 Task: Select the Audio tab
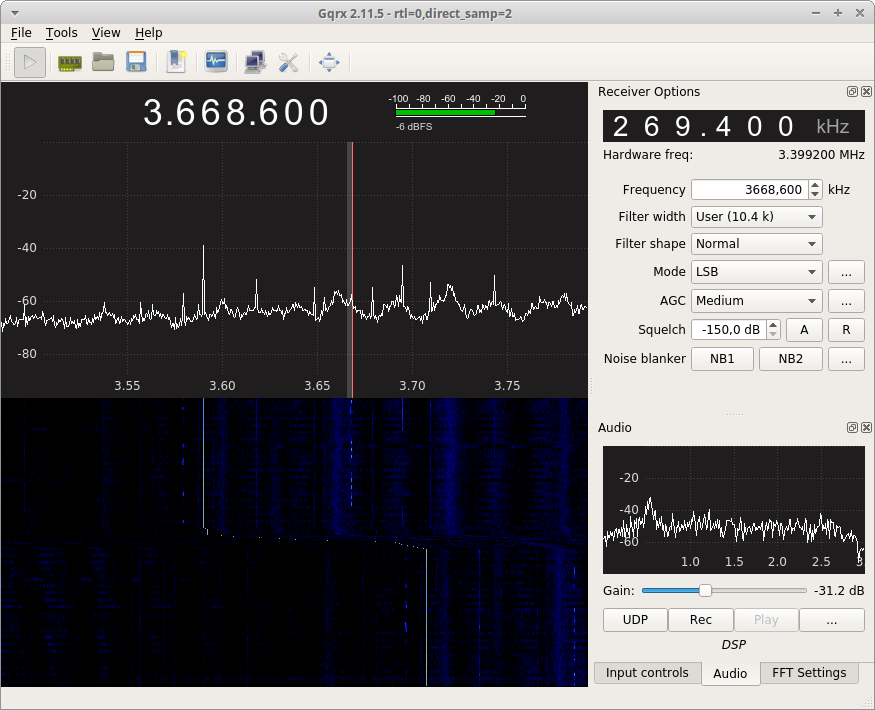click(x=730, y=673)
